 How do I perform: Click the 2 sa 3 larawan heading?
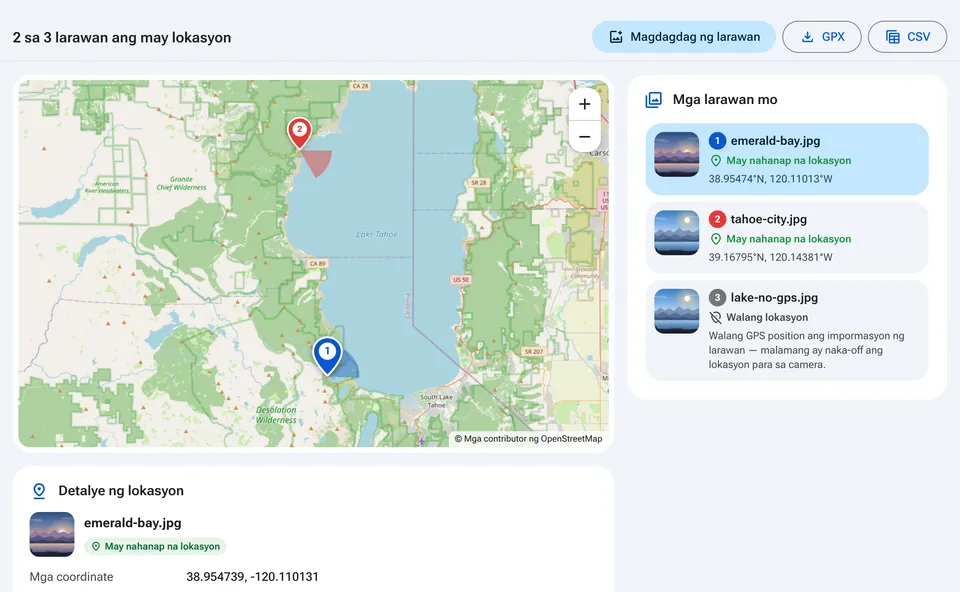point(122,37)
